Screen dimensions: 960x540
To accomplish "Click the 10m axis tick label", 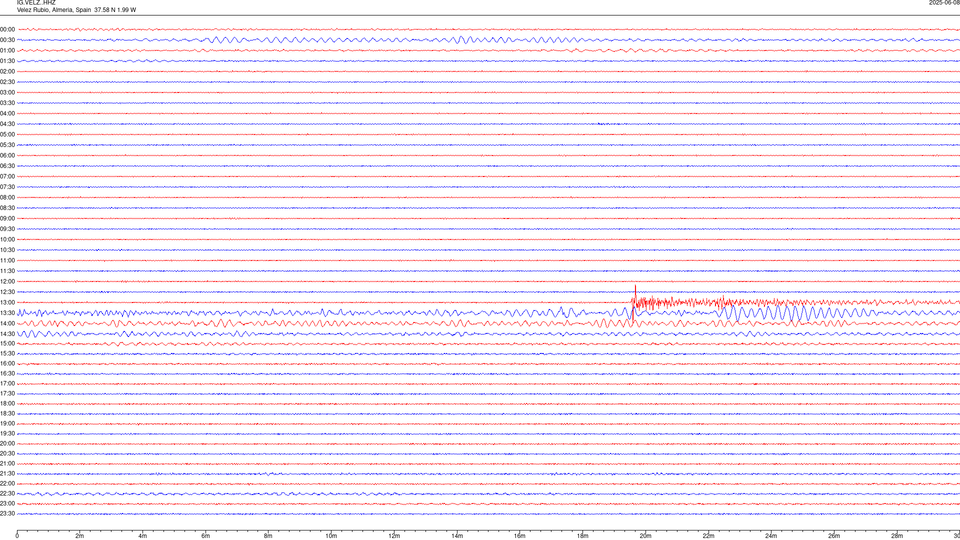I will point(331,536).
